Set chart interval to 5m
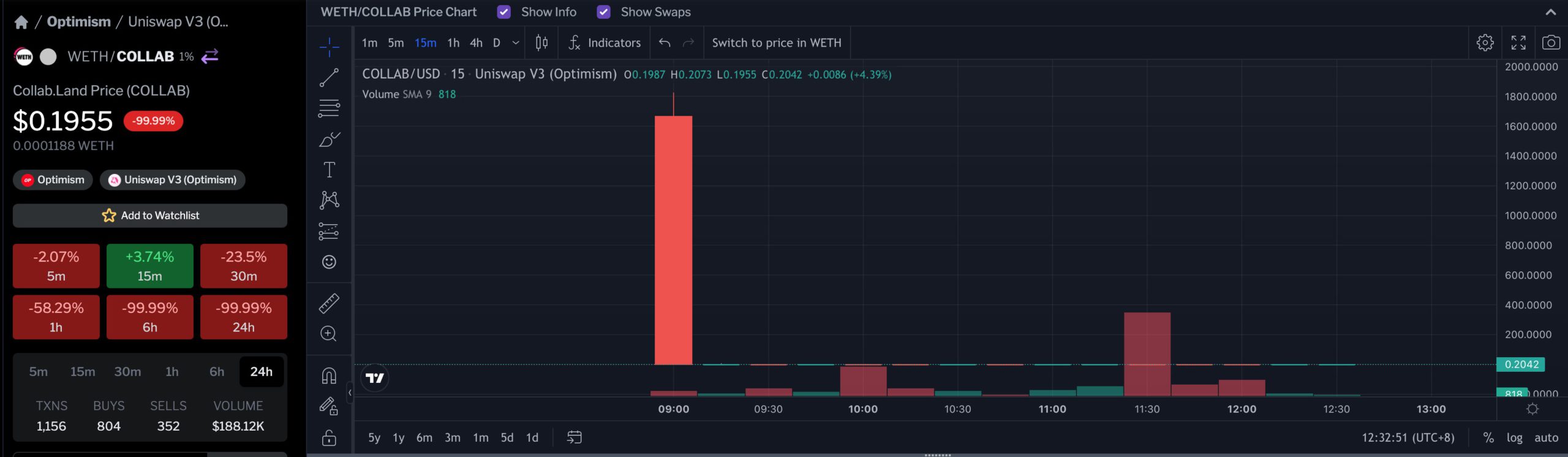This screenshot has height=457, width=1568. pyautogui.click(x=396, y=43)
